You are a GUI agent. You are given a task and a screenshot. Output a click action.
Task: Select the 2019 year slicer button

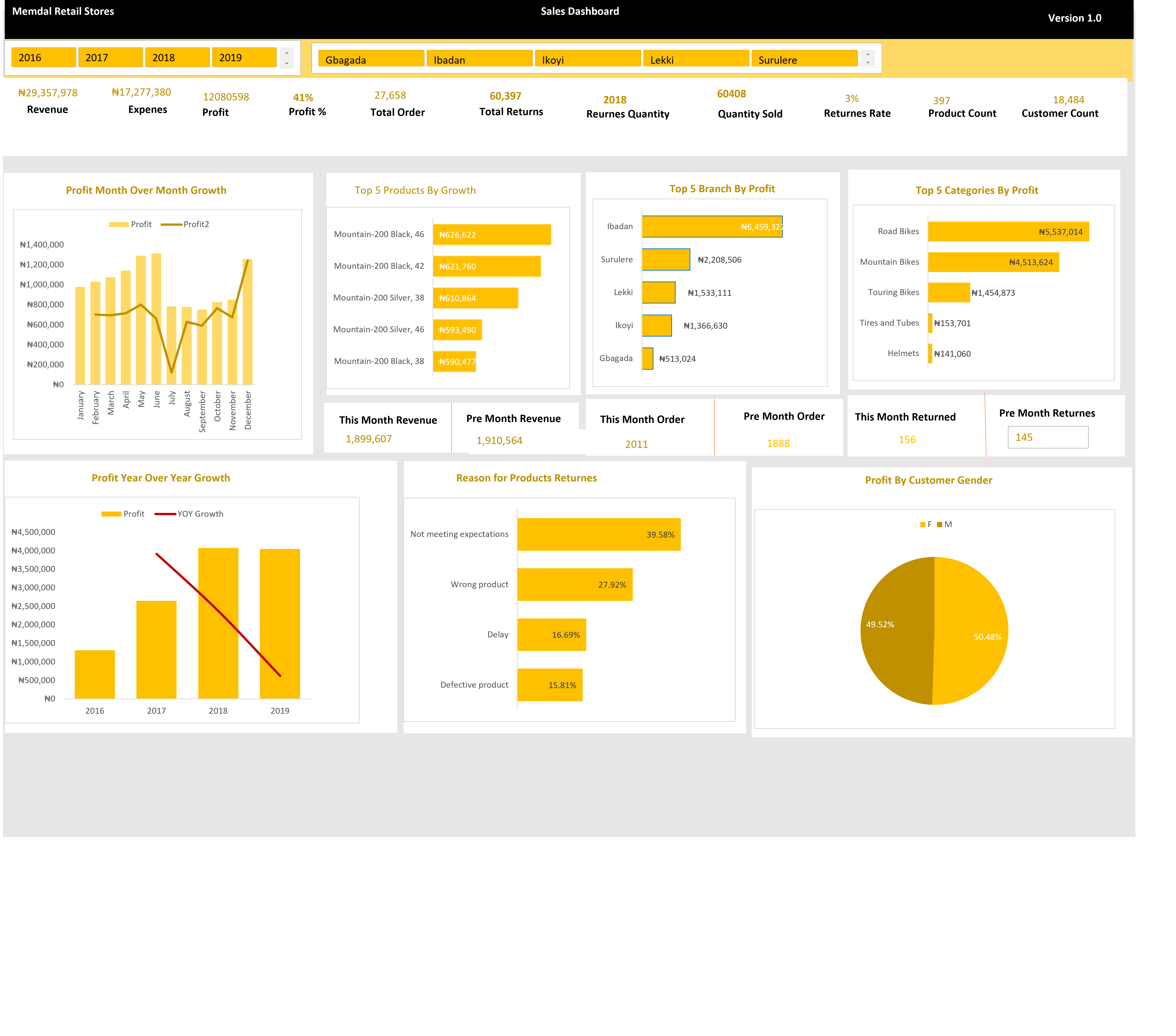pos(245,58)
